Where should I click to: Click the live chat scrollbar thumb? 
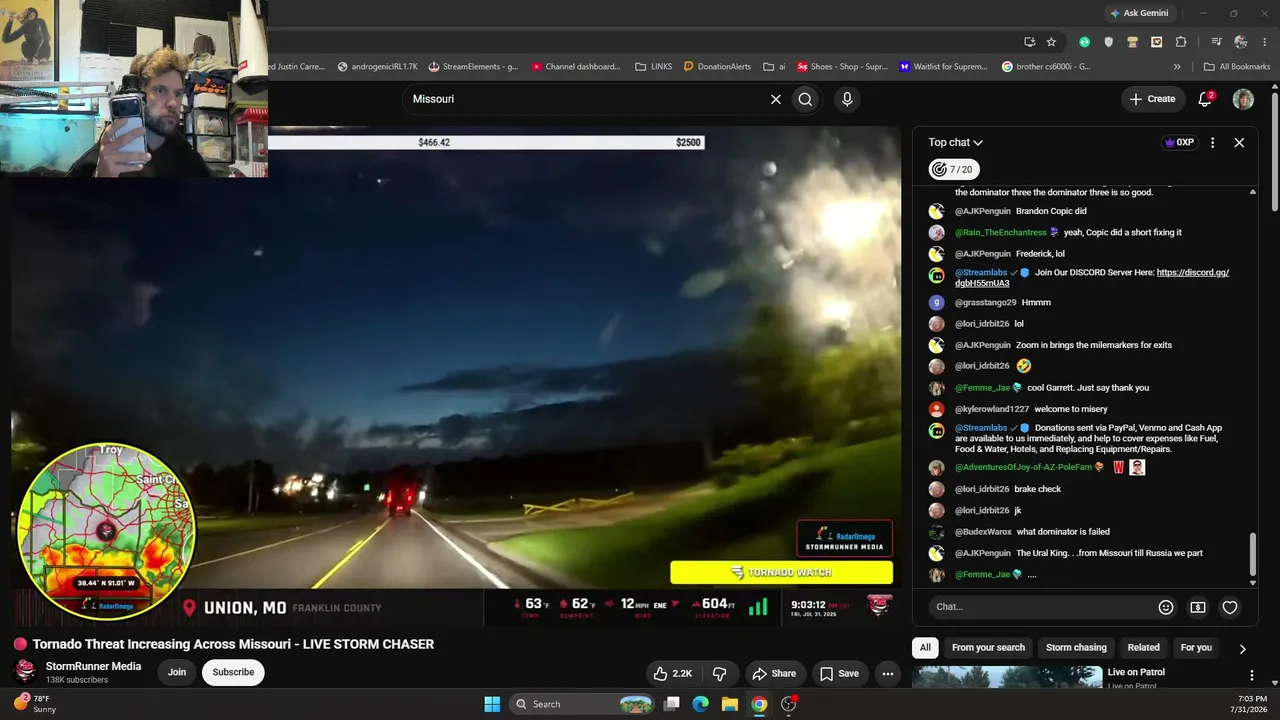pos(1253,555)
